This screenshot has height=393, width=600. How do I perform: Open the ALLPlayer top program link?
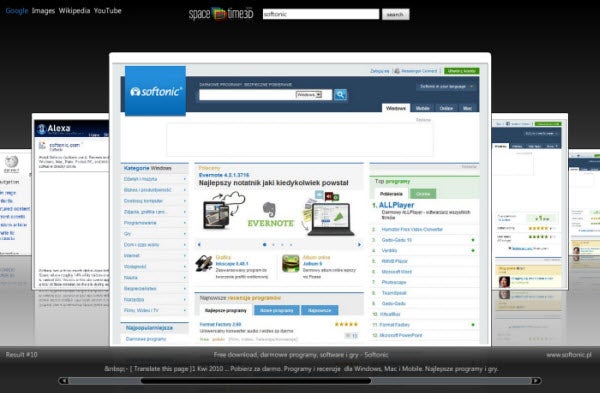(x=396, y=205)
